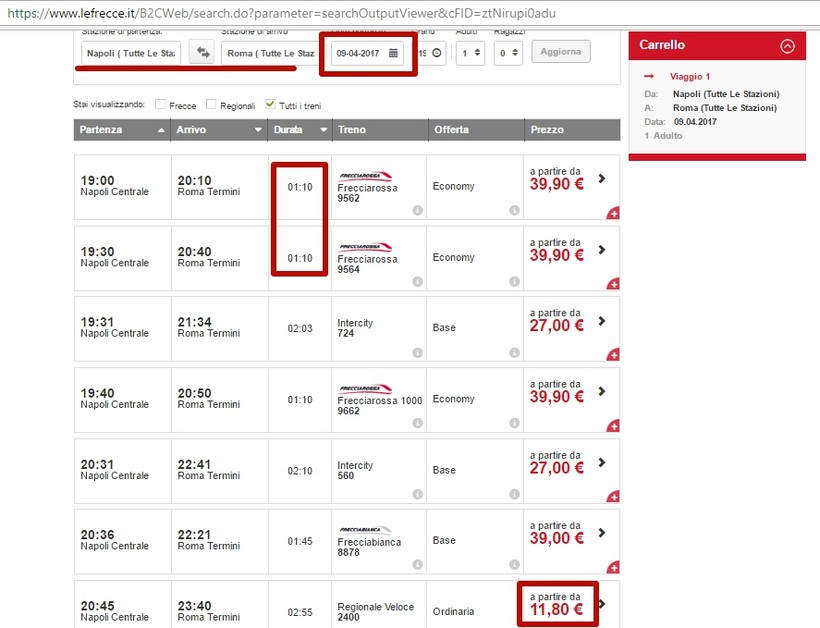Click the Aggiorna button
The image size is (820, 628).
pos(560,52)
